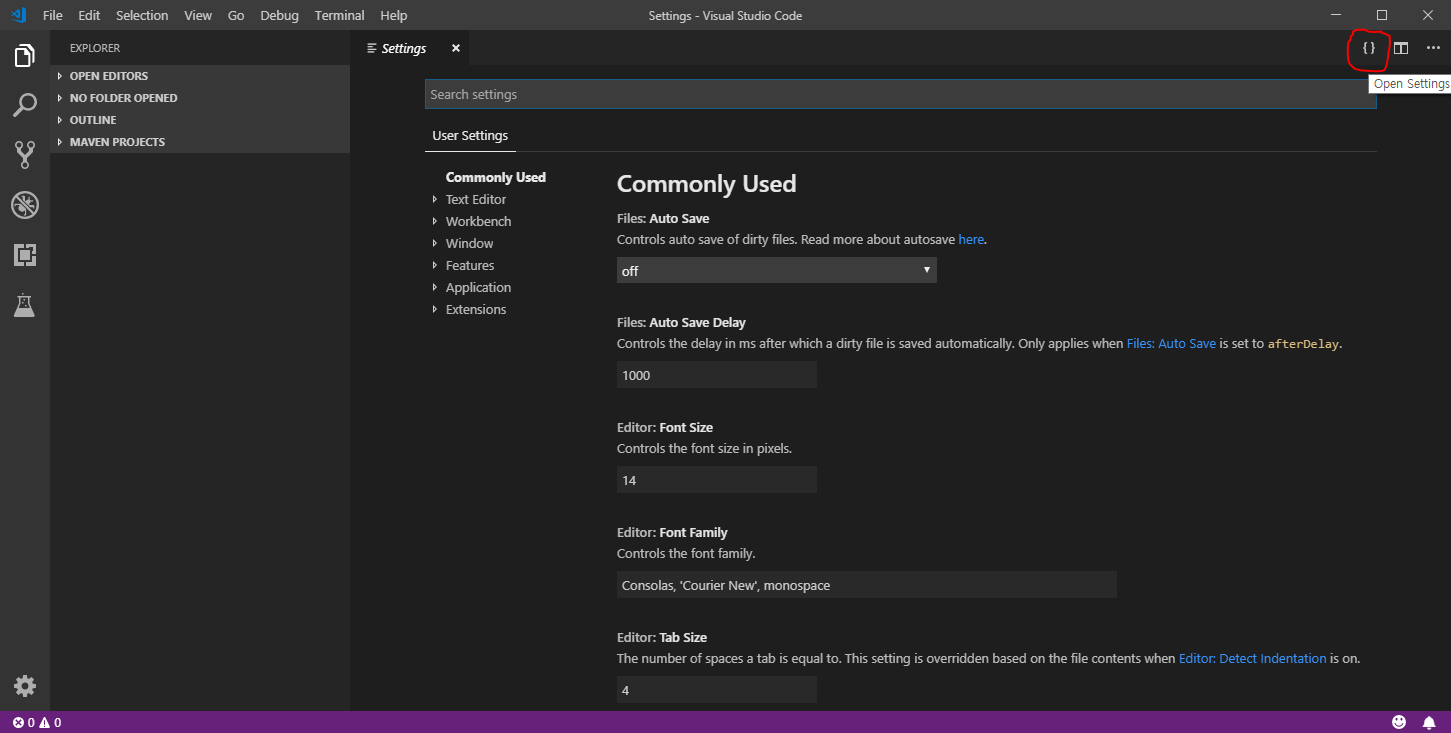
Task: Click the Commonly Used heading
Action: [706, 184]
